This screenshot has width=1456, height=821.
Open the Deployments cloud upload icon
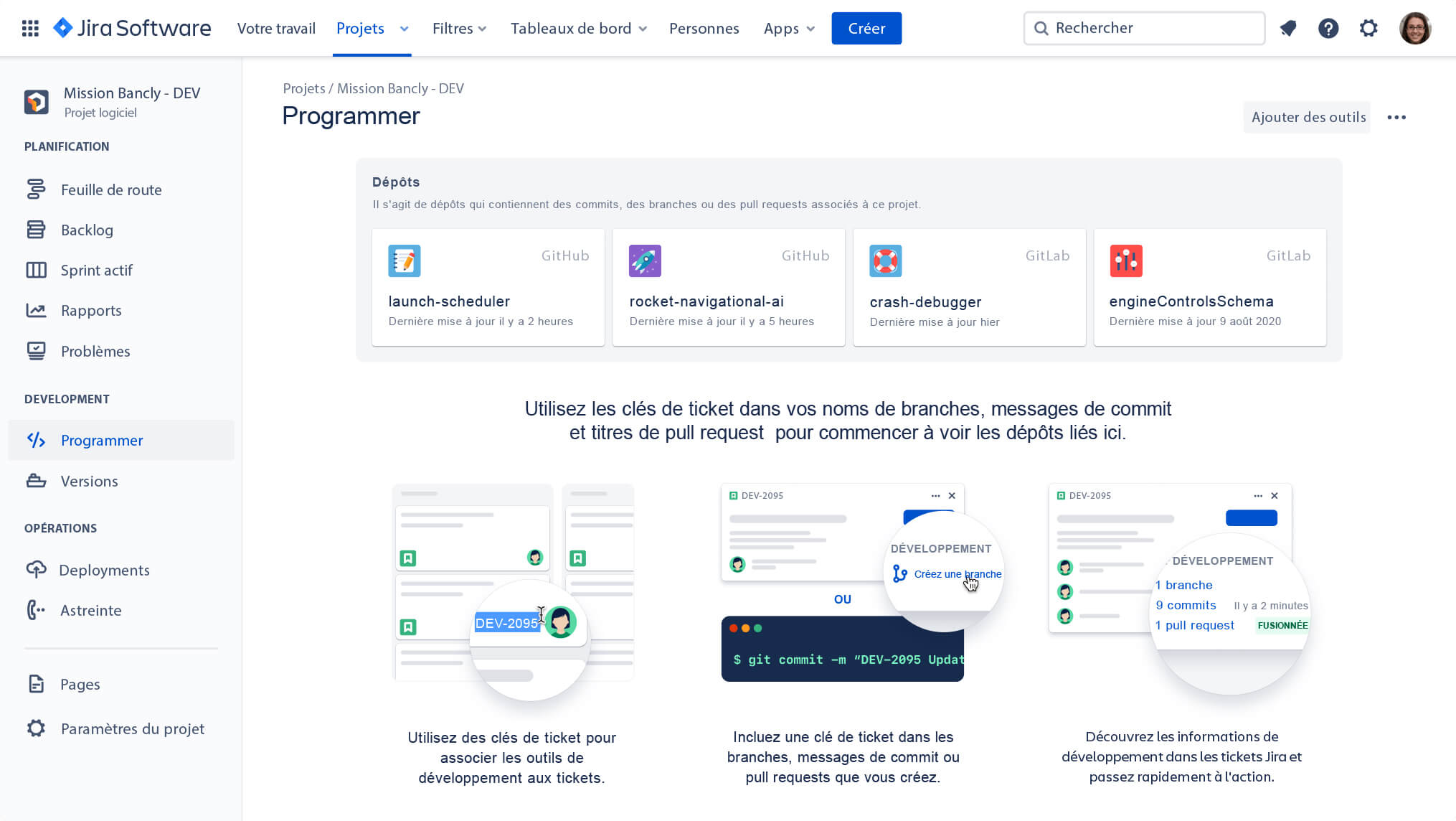(36, 570)
